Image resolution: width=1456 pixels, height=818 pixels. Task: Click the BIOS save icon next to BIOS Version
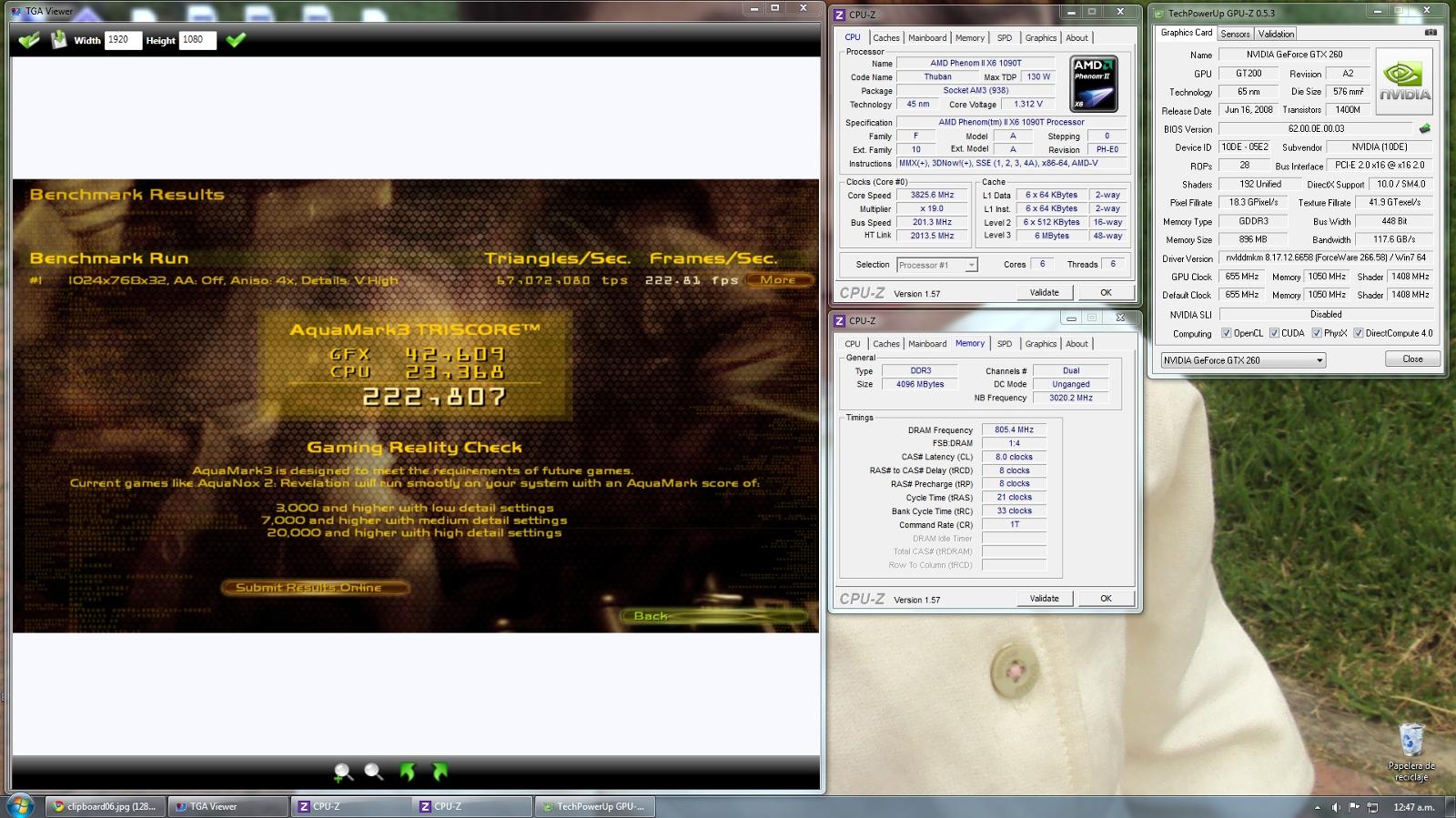tap(1425, 128)
